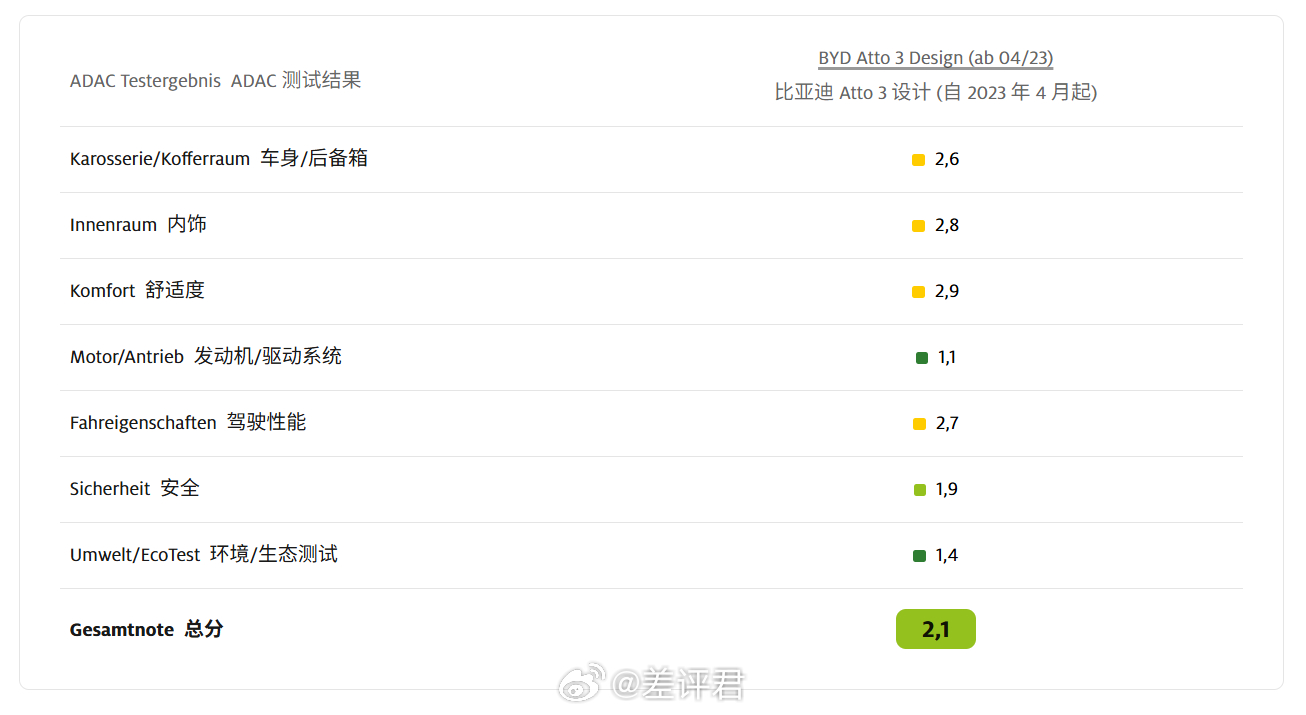Click the light green square next to 1,9
Image resolution: width=1306 pixels, height=715 pixels.
919,490
